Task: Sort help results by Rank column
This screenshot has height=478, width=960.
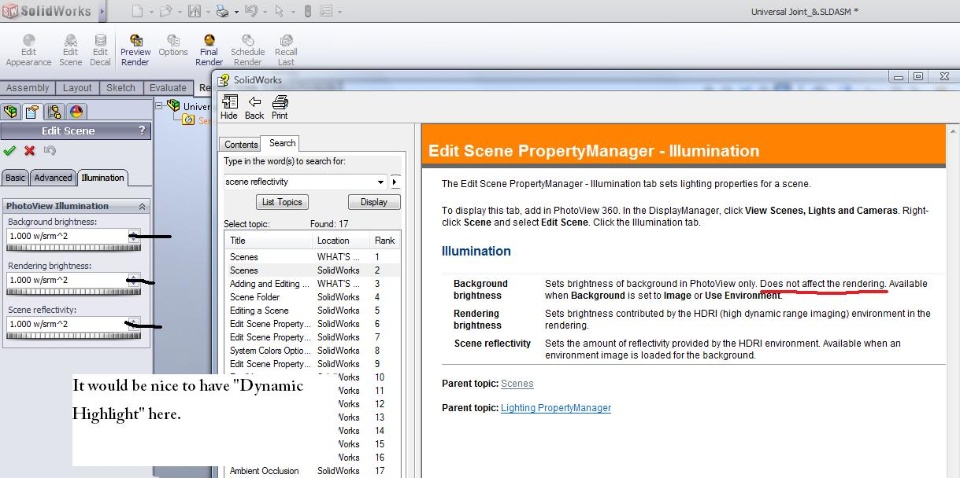Action: click(384, 241)
